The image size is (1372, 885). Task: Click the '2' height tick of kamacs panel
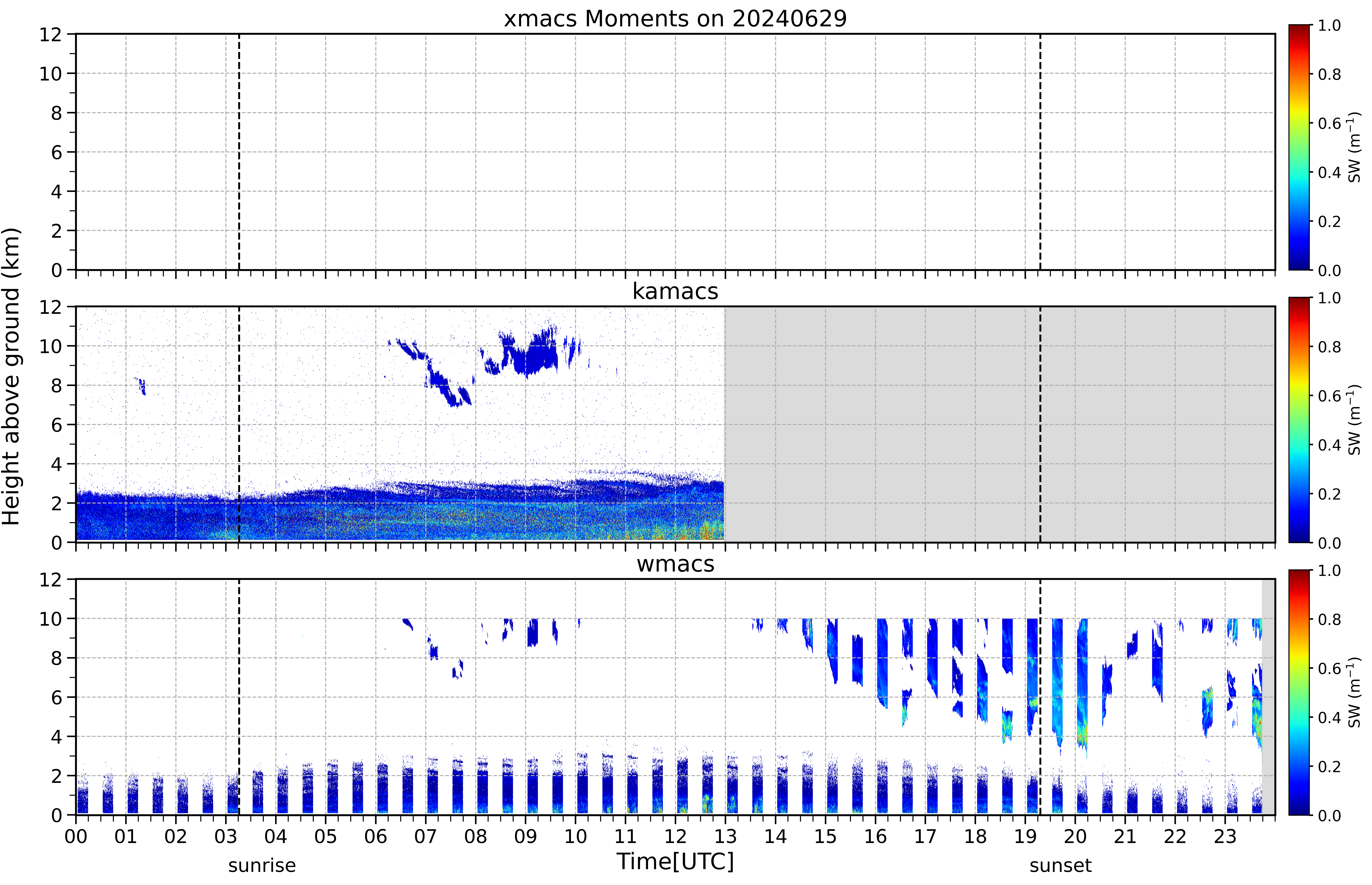[56, 503]
